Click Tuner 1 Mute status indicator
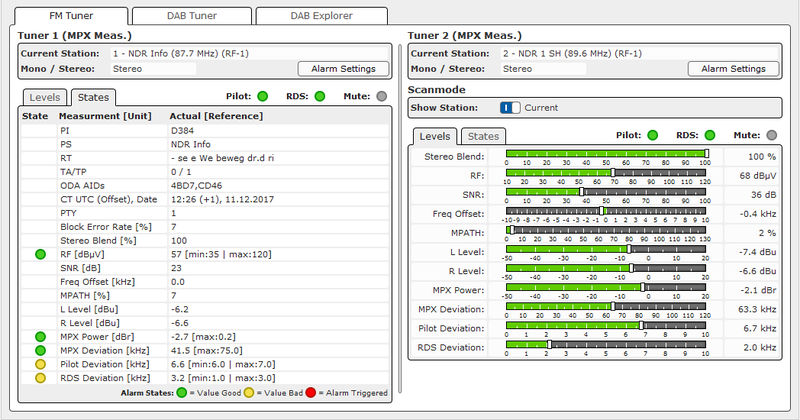 (382, 96)
